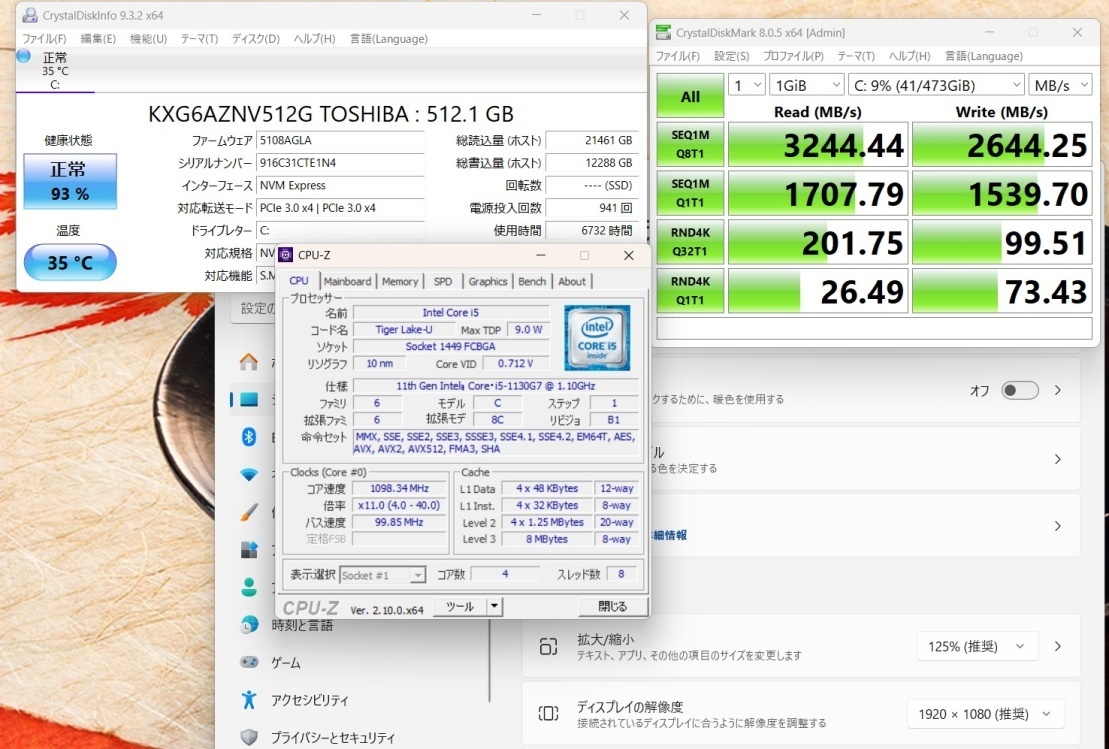Open the 125% display scale dropdown
The image size is (1109, 749).
tap(977, 646)
